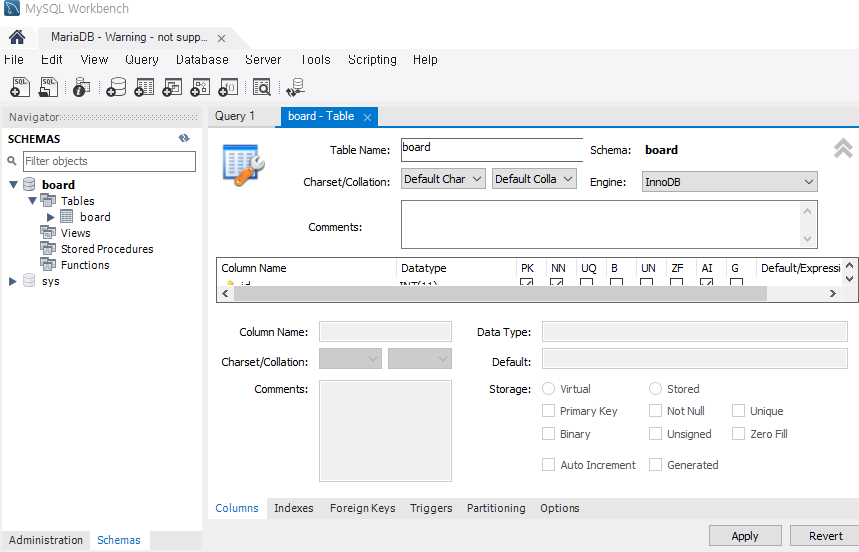Create a new table icon
The width and height of the screenshot is (859, 552).
144,87
